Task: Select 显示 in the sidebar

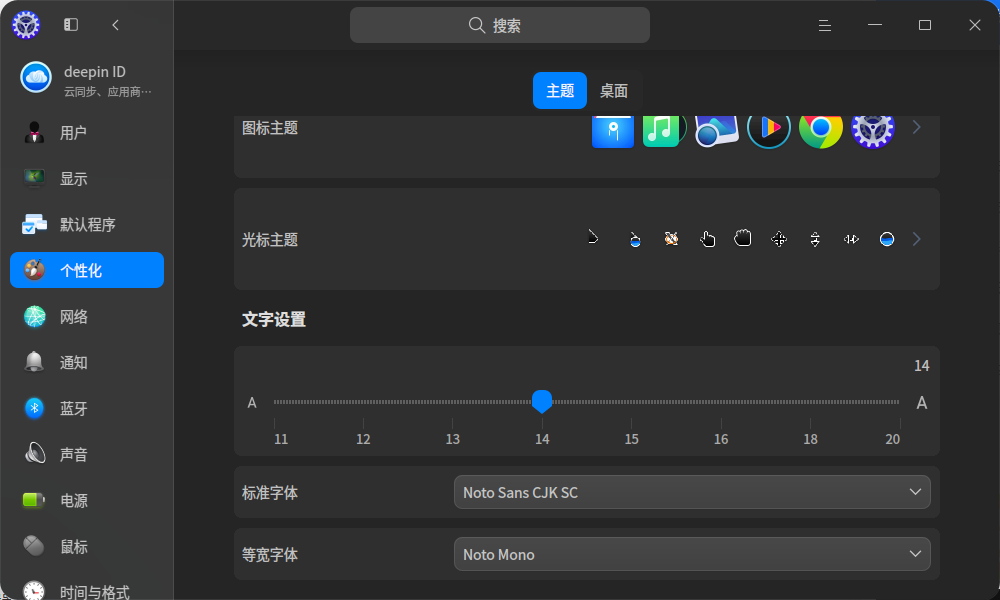Action: 87,179
